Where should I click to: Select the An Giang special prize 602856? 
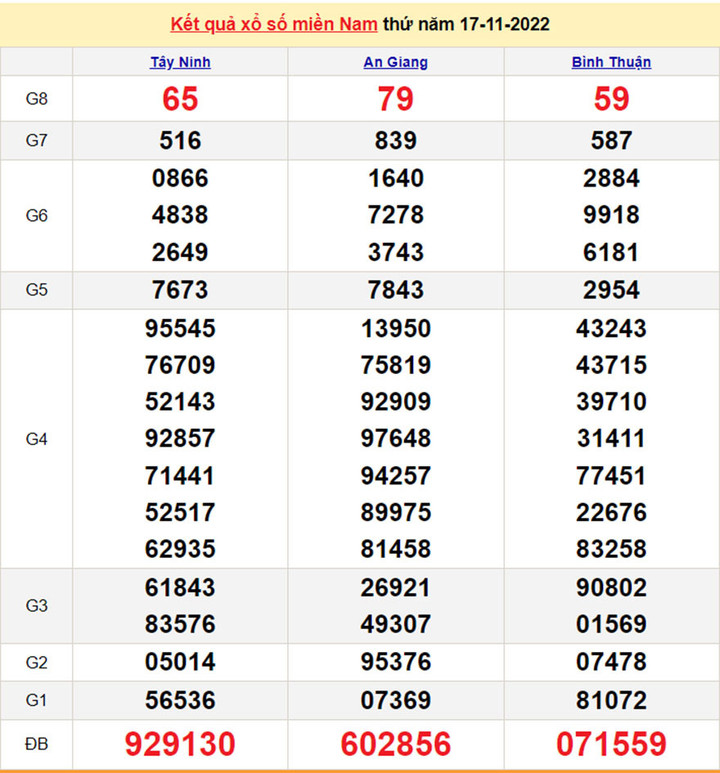(396, 744)
